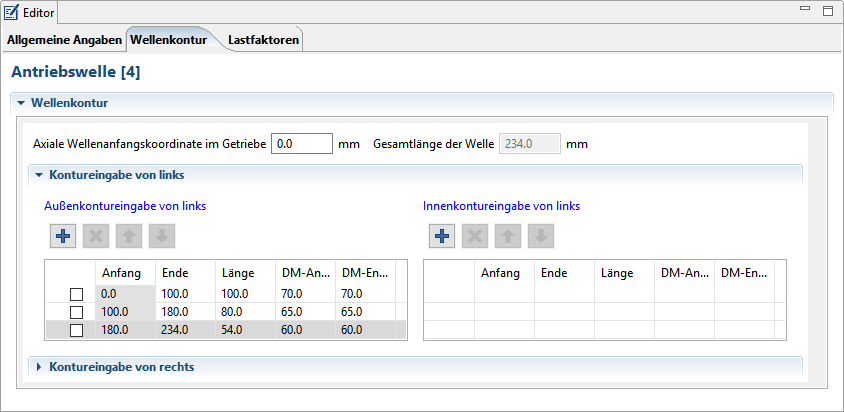Tick the checkbox for row starting at 100.0
Viewport: 844px width, 412px height.
[x=76, y=313]
